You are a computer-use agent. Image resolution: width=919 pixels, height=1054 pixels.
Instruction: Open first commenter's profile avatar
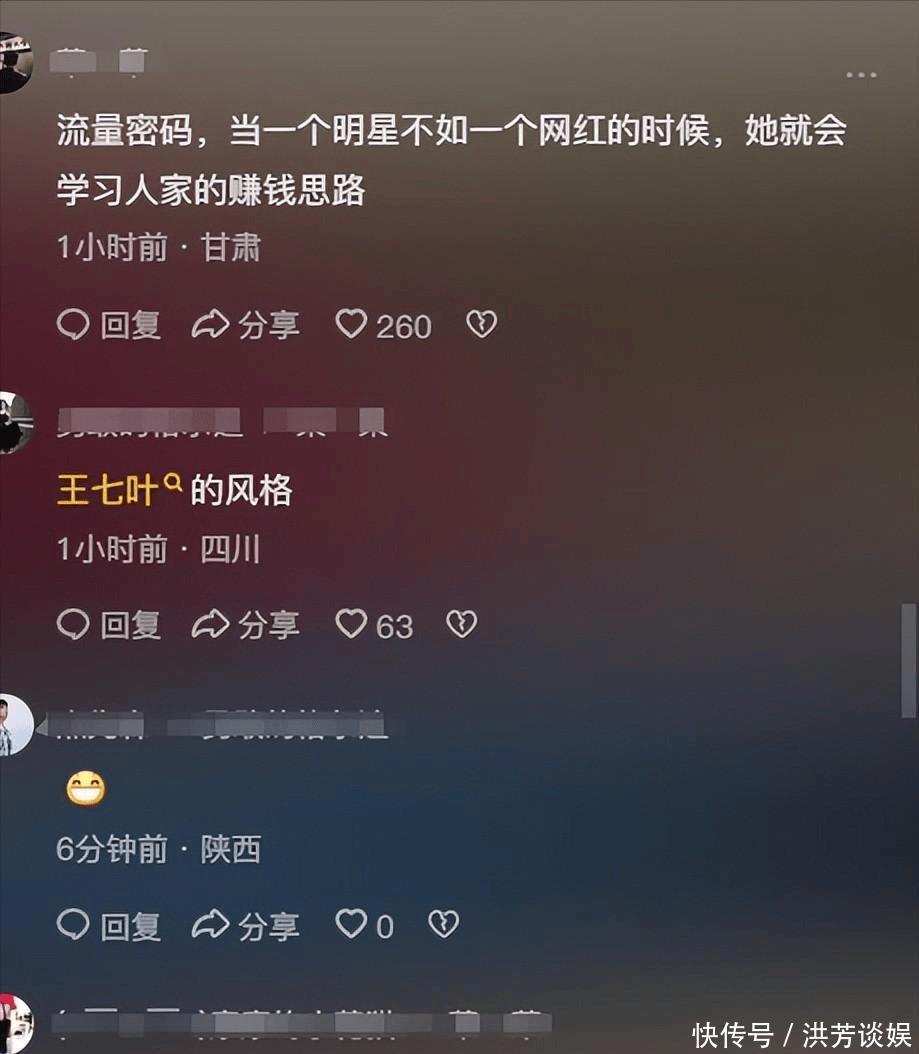coord(15,62)
